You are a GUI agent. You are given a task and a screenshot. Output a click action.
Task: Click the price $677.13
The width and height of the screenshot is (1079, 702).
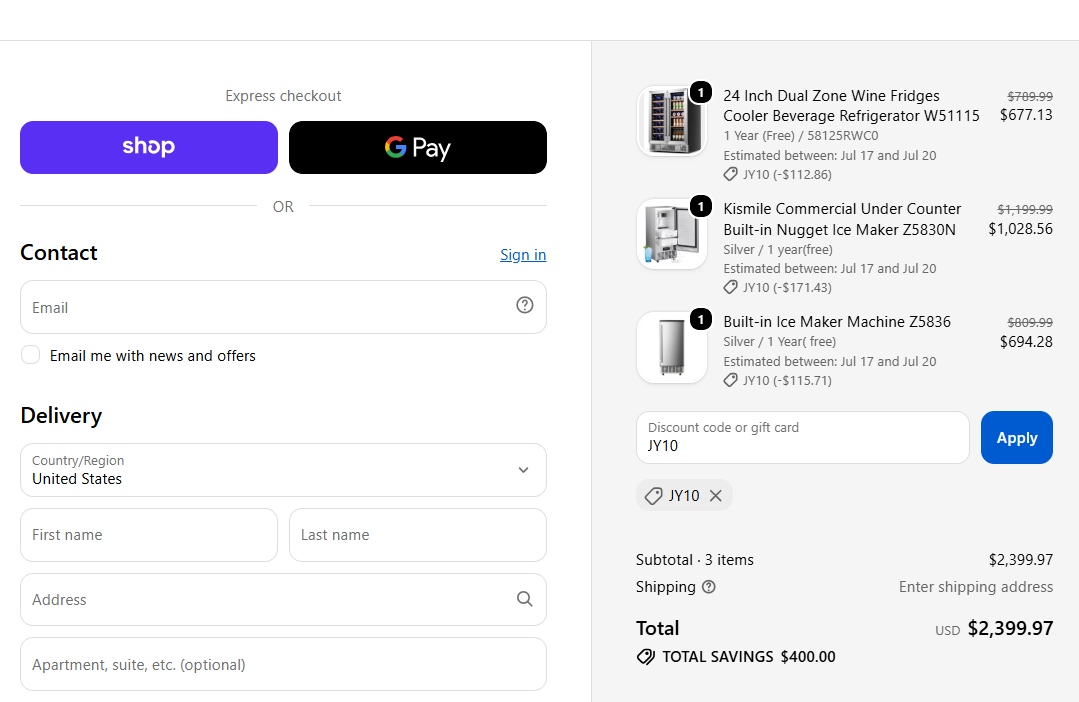pyautogui.click(x=1026, y=115)
